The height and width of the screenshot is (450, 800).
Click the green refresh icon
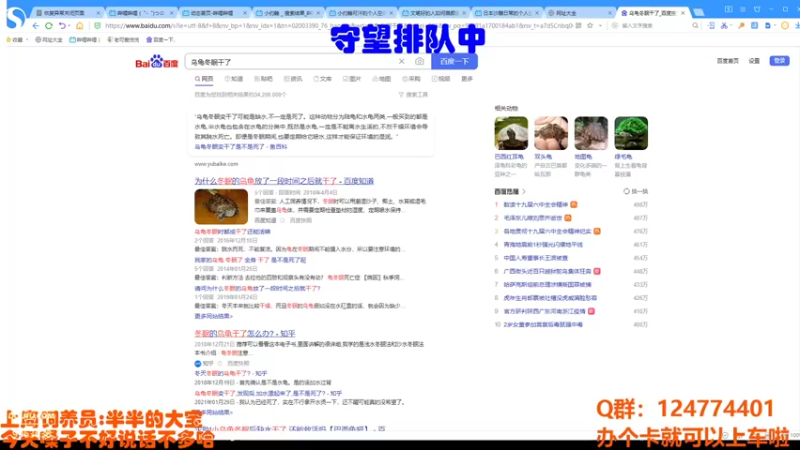click(49, 26)
